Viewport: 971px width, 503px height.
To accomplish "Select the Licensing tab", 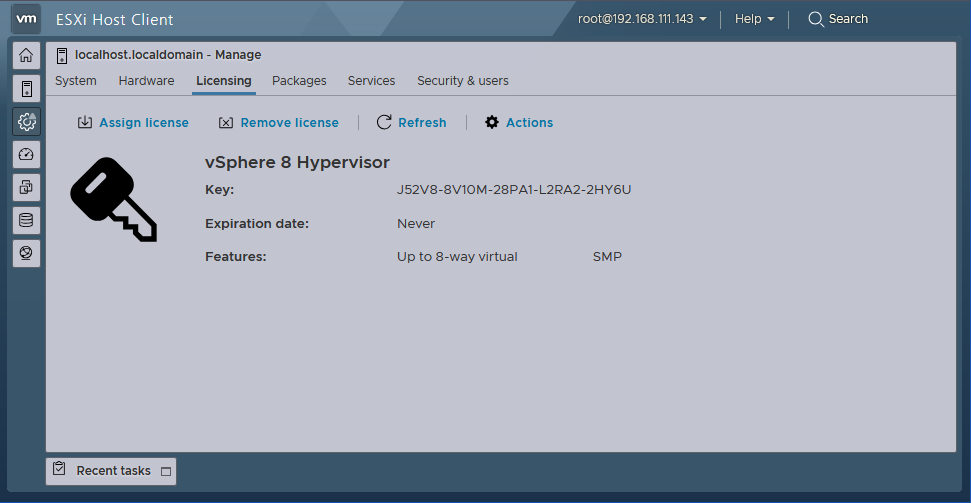I will (224, 81).
